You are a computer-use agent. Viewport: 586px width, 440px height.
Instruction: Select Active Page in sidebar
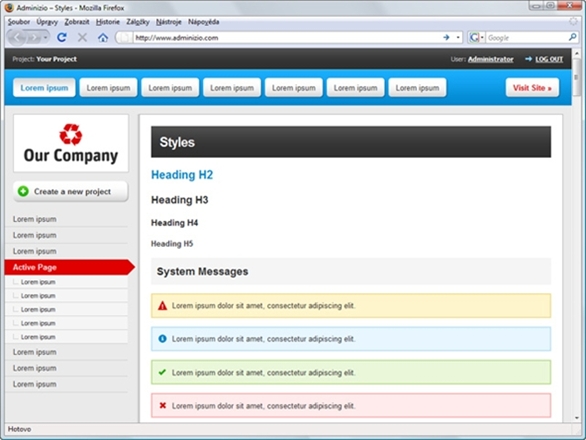[x=70, y=267]
